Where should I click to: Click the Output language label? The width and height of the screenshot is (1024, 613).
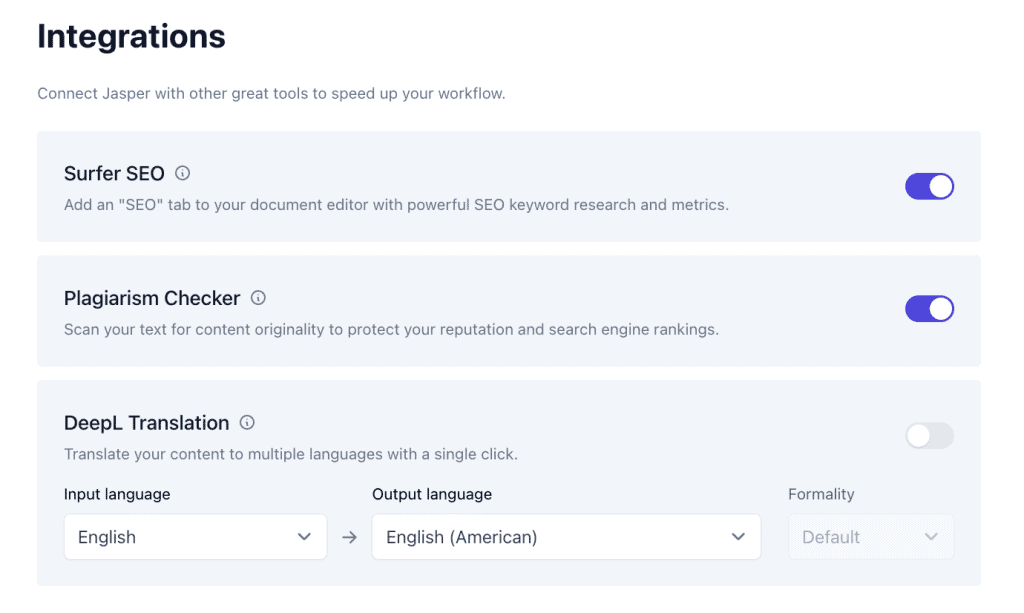432,494
